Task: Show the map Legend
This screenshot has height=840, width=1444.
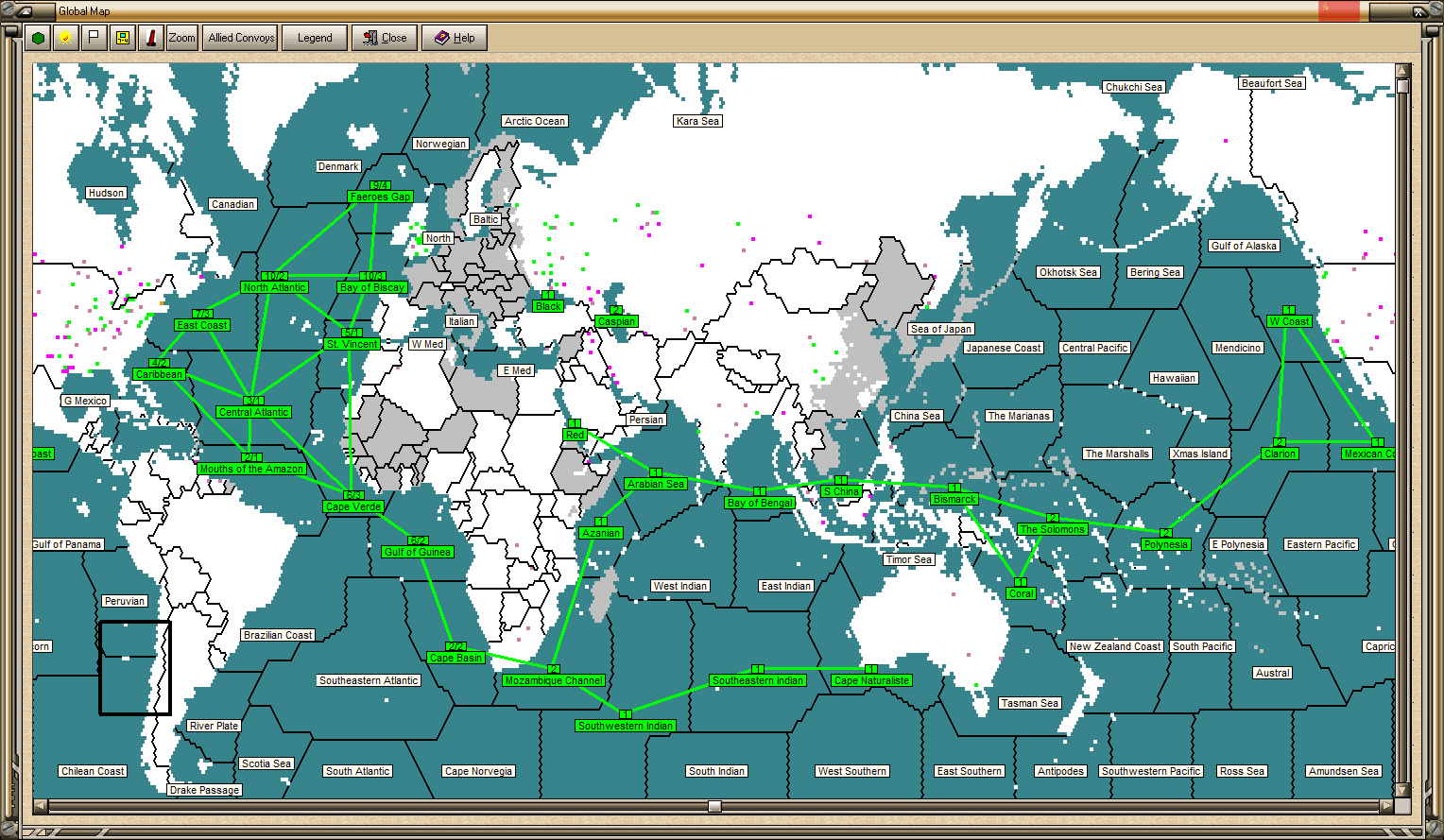Action: pos(315,38)
